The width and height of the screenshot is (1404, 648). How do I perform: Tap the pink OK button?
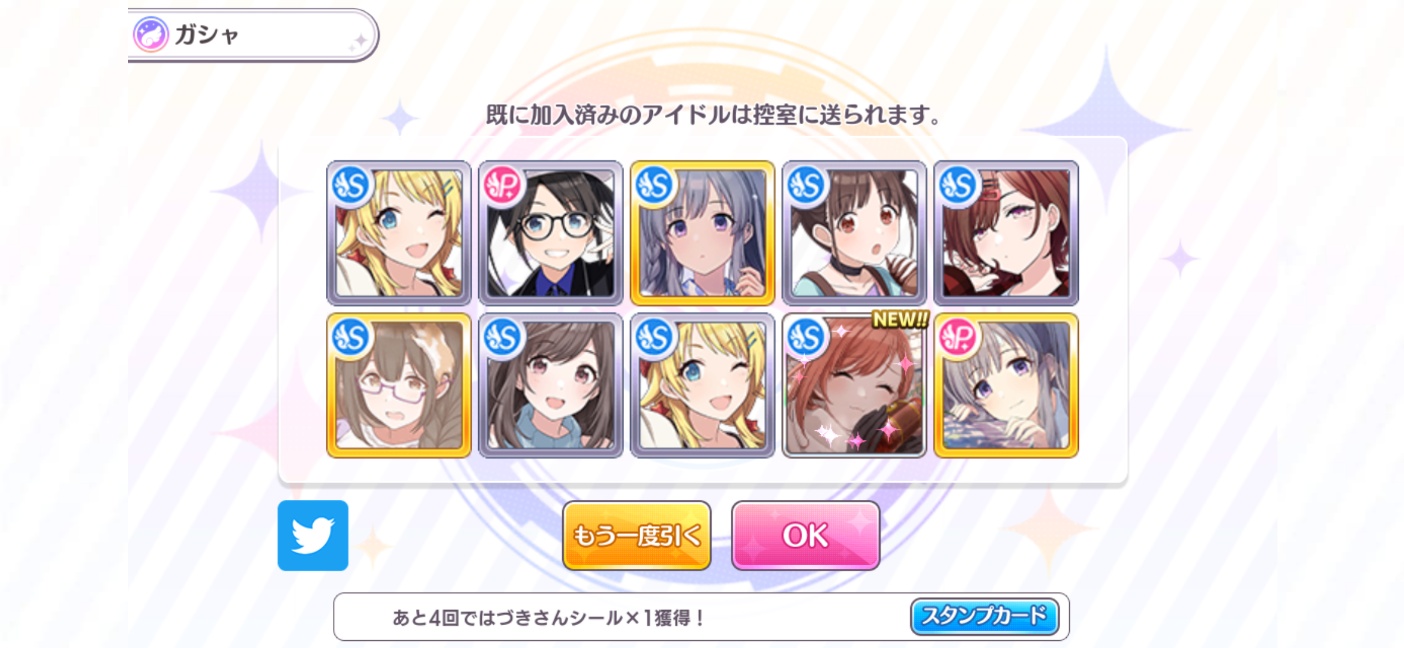[x=806, y=536]
